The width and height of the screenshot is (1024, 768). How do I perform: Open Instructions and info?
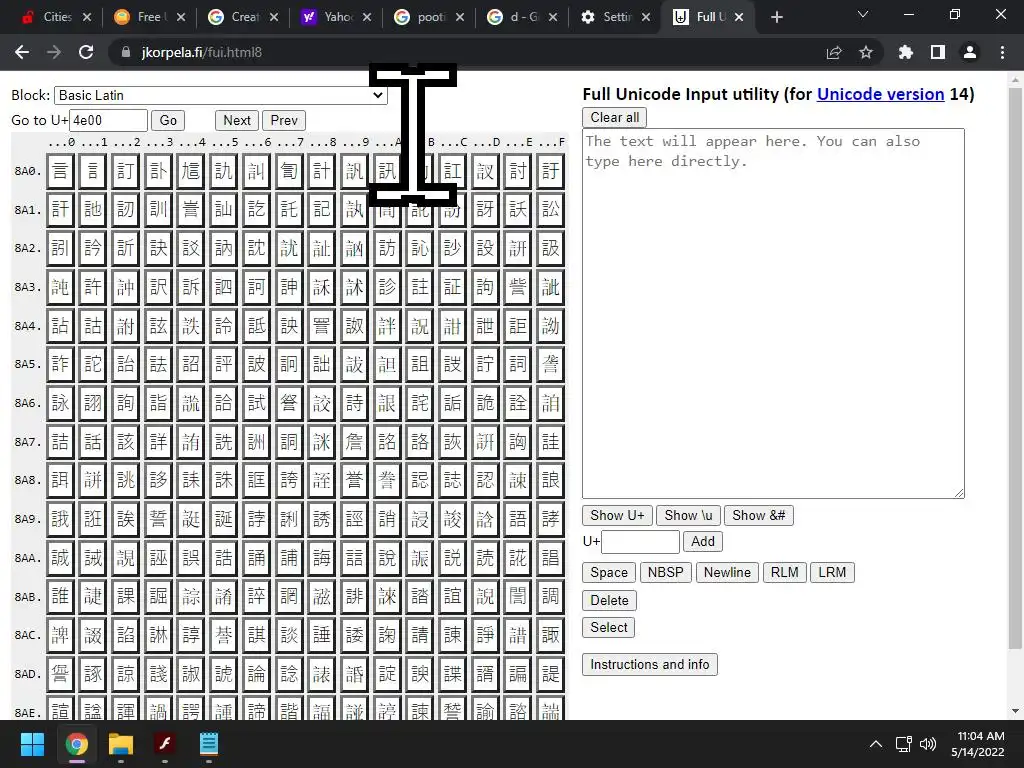pos(650,664)
